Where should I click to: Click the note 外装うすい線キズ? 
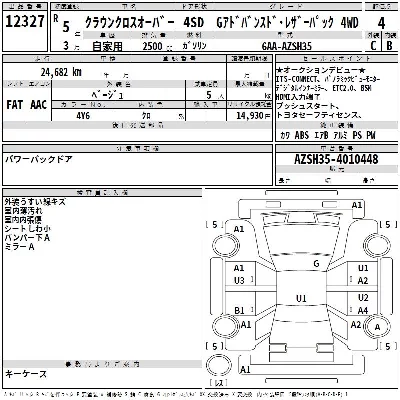tap(35, 202)
